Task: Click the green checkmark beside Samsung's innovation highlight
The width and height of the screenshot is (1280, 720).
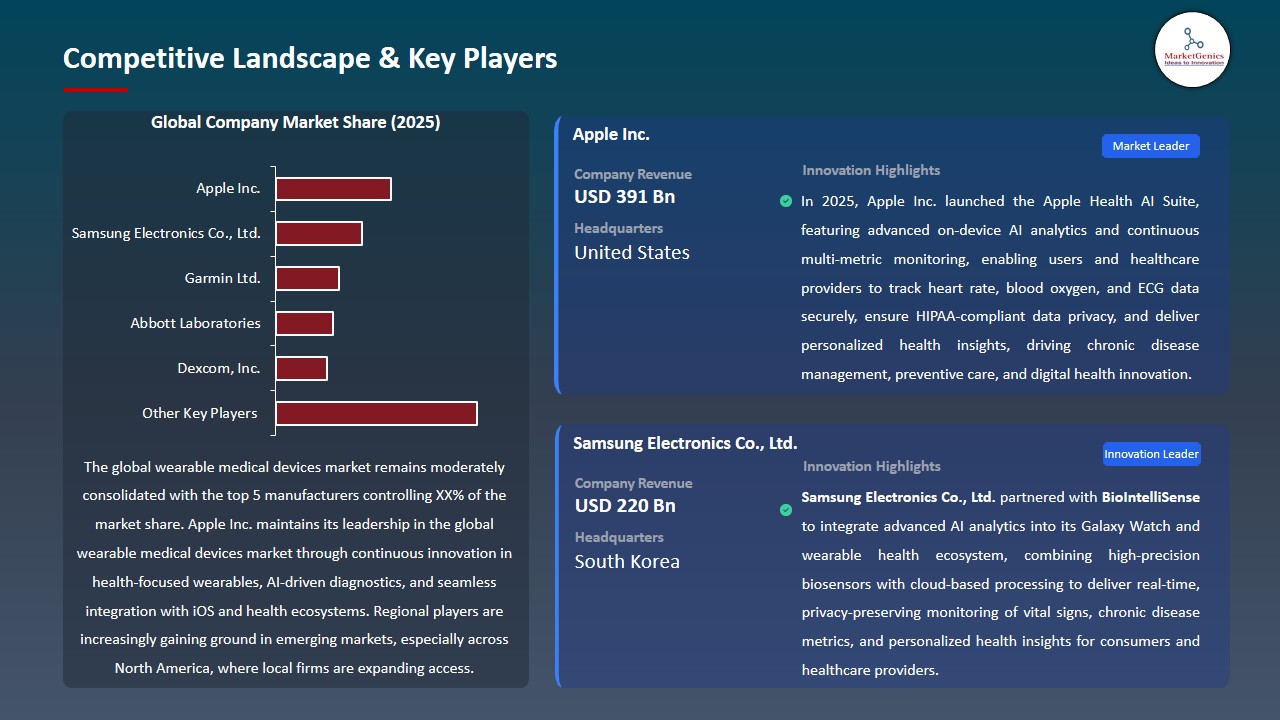Action: 786,509
